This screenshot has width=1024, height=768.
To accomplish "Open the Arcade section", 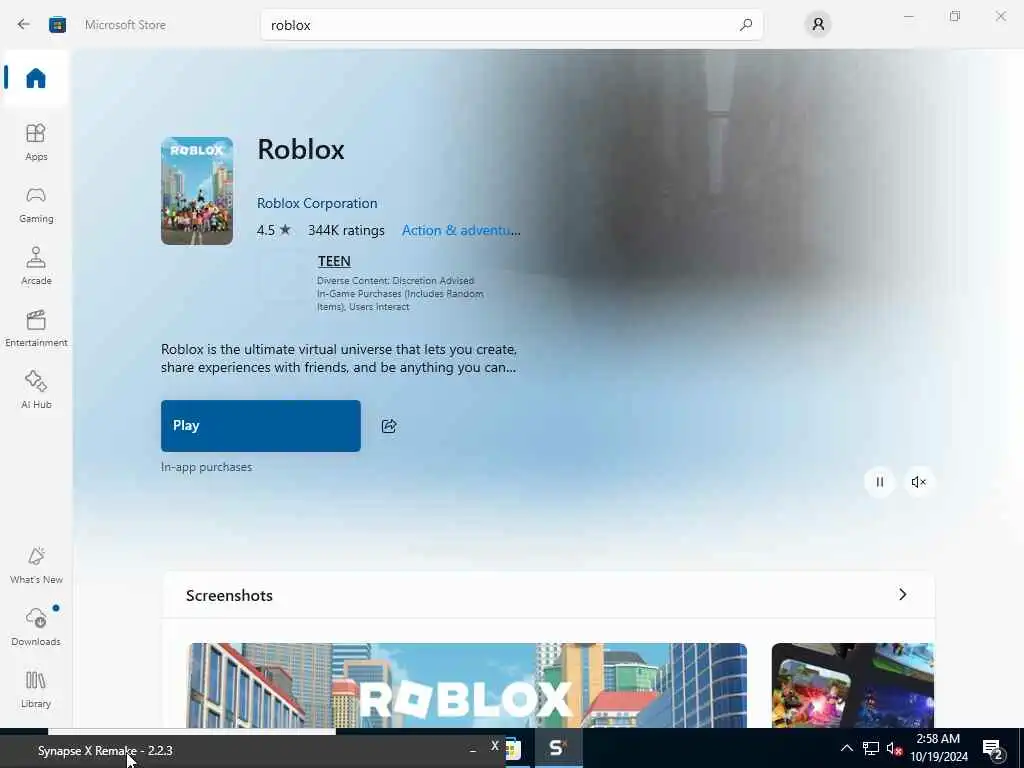I will [36, 266].
